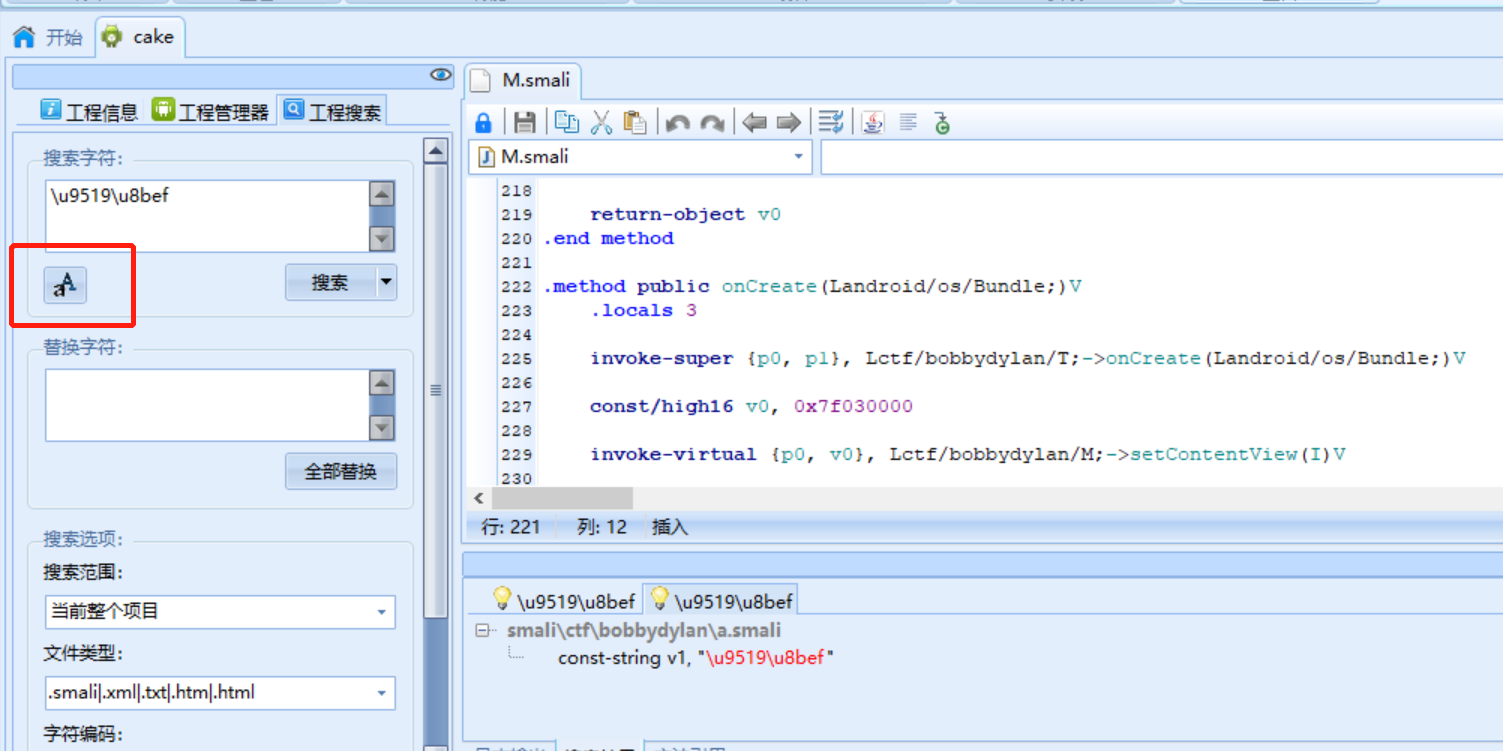Viewport: 1503px width, 751px height.
Task: Click up arrow of 替换字符 box scrollbar
Action: point(382,383)
